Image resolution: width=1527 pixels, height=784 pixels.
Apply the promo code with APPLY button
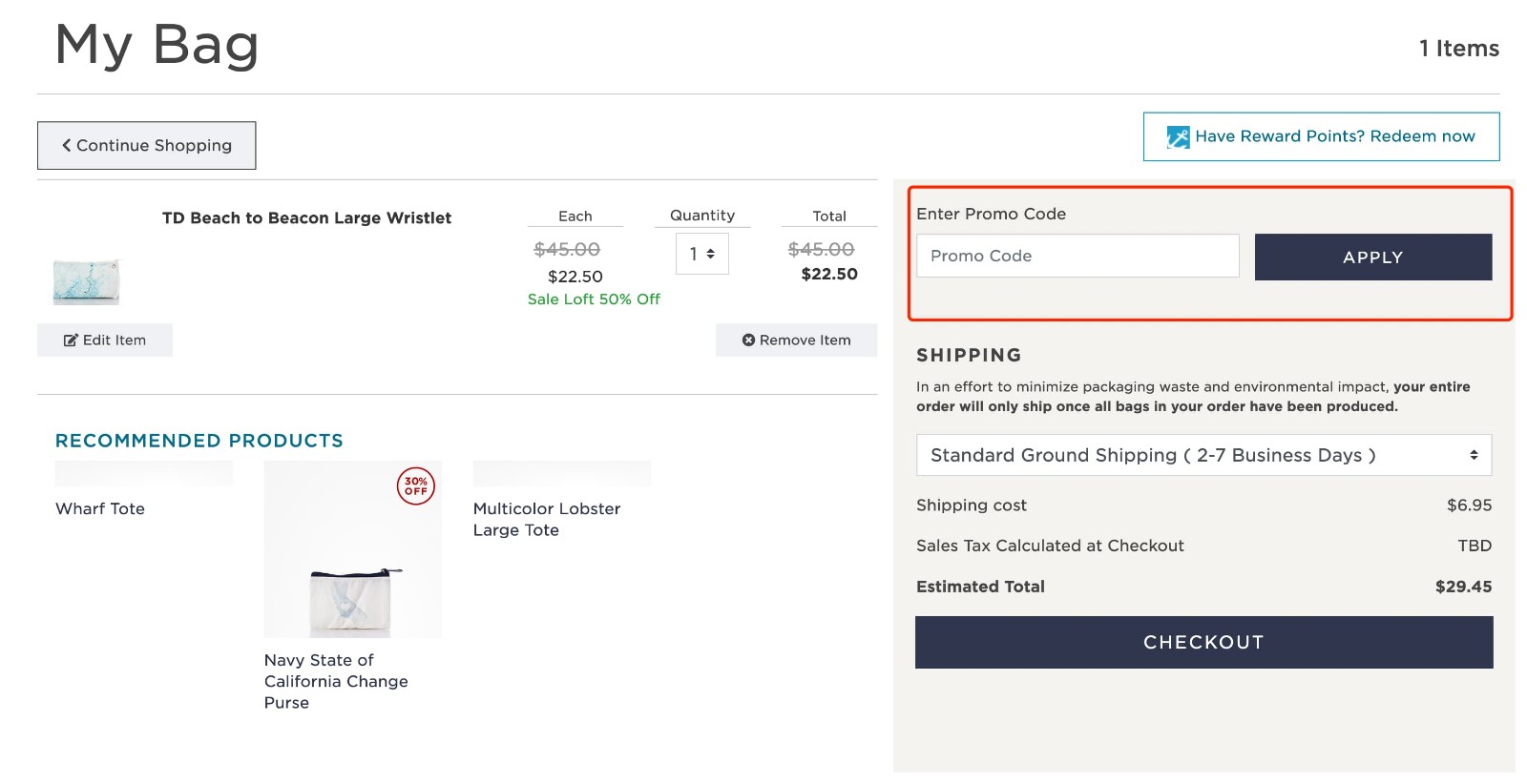coord(1373,257)
